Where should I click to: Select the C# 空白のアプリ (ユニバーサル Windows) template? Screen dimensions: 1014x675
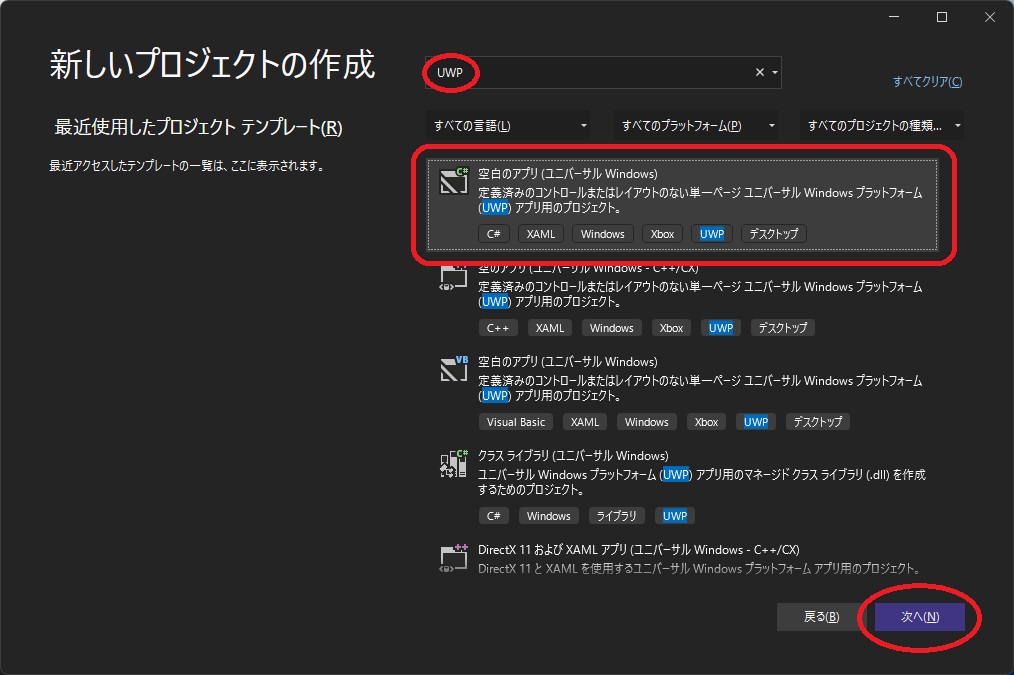click(x=682, y=205)
